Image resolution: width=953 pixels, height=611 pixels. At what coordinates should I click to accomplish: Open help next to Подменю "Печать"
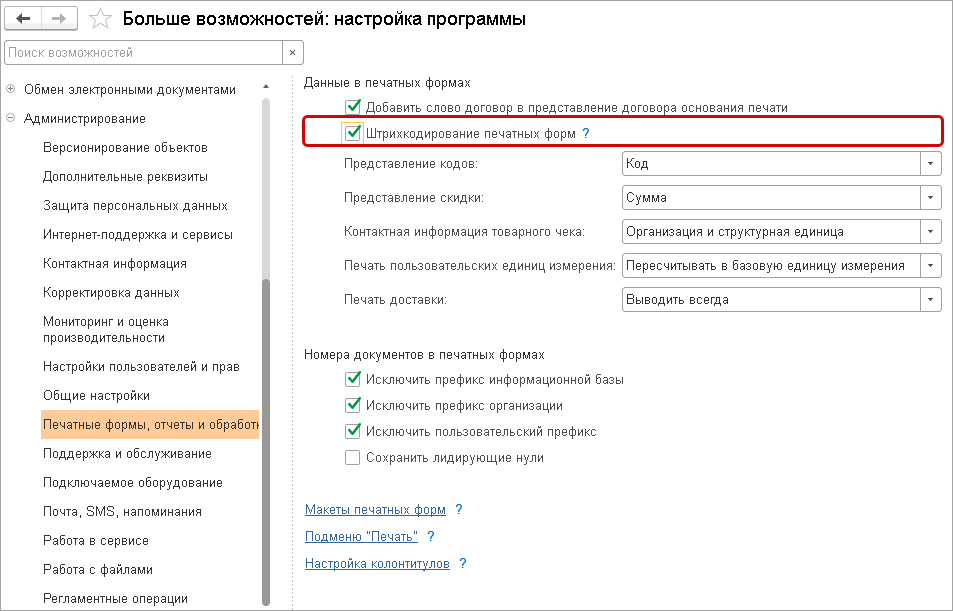[430, 537]
